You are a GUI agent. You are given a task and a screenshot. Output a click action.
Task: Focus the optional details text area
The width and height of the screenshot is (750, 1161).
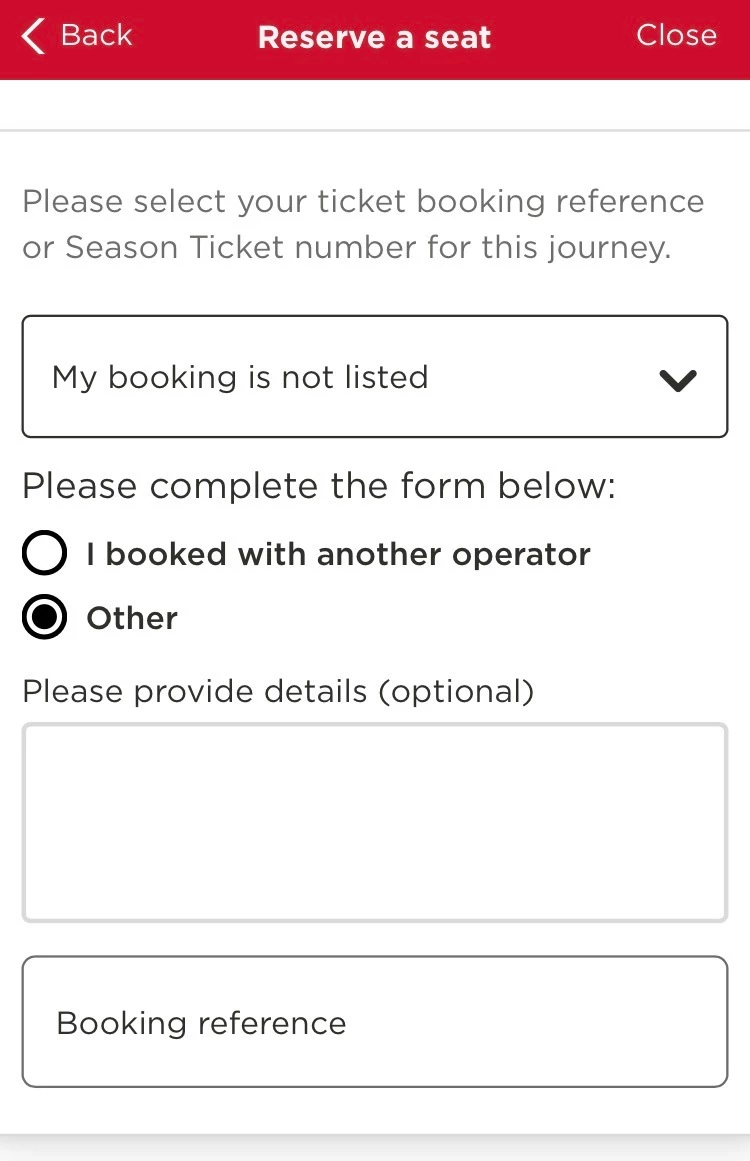pos(374,822)
